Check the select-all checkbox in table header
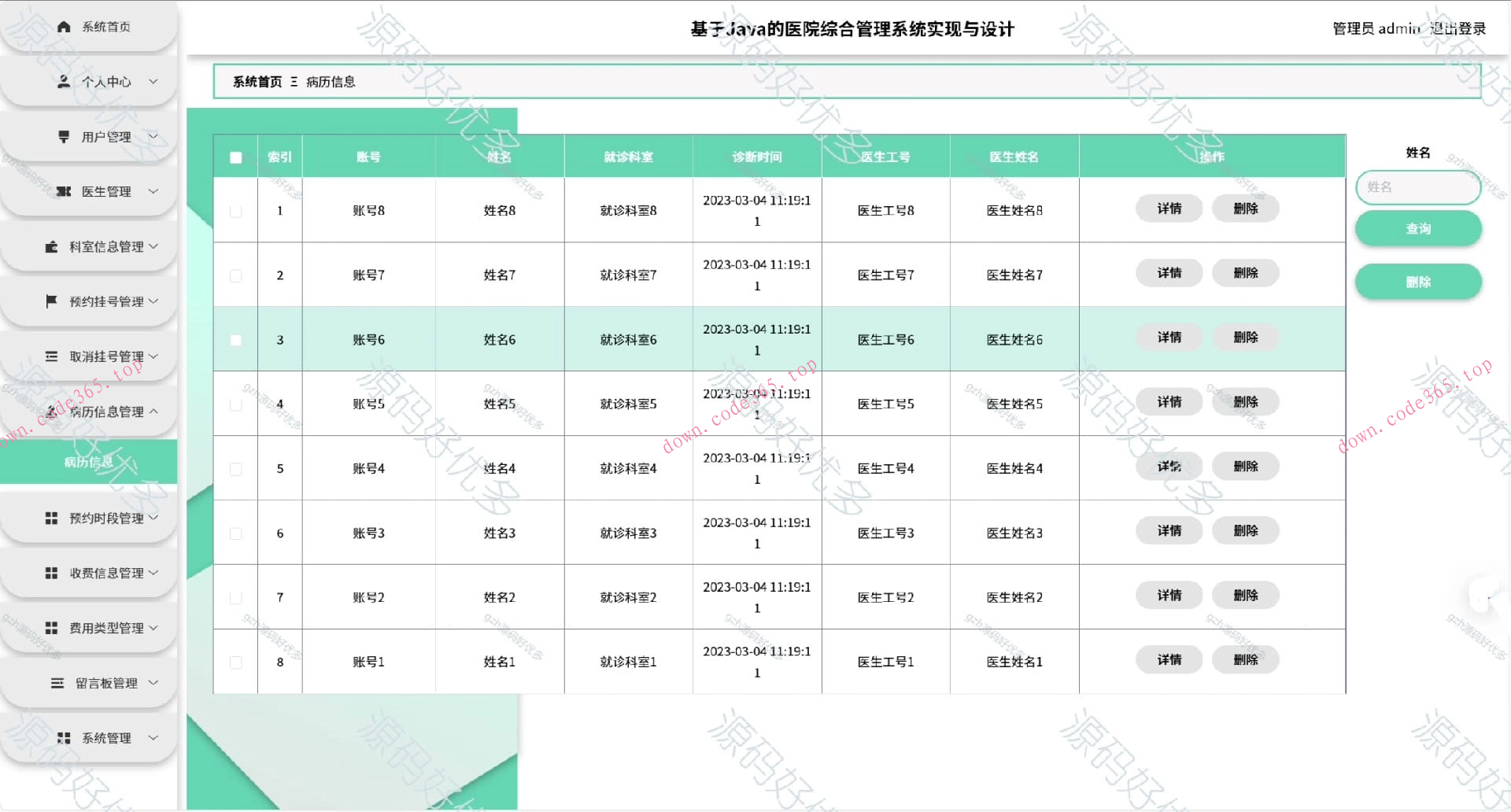 (235, 157)
